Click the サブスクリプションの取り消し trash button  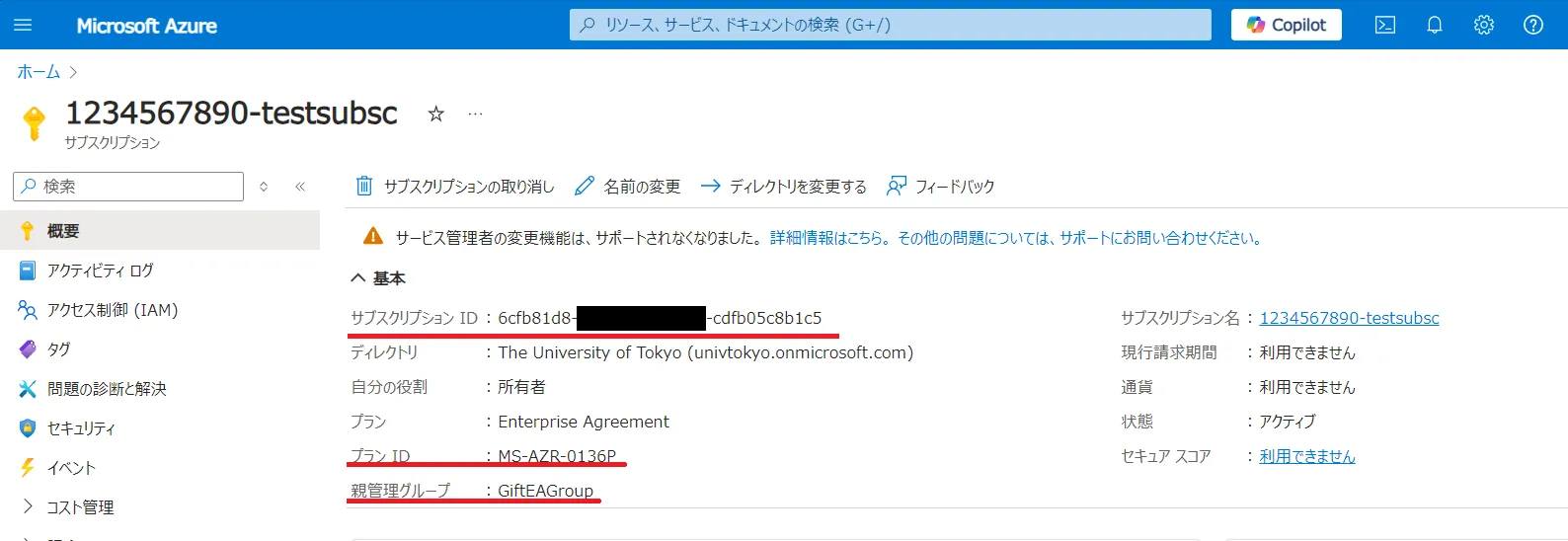pyautogui.click(x=455, y=186)
